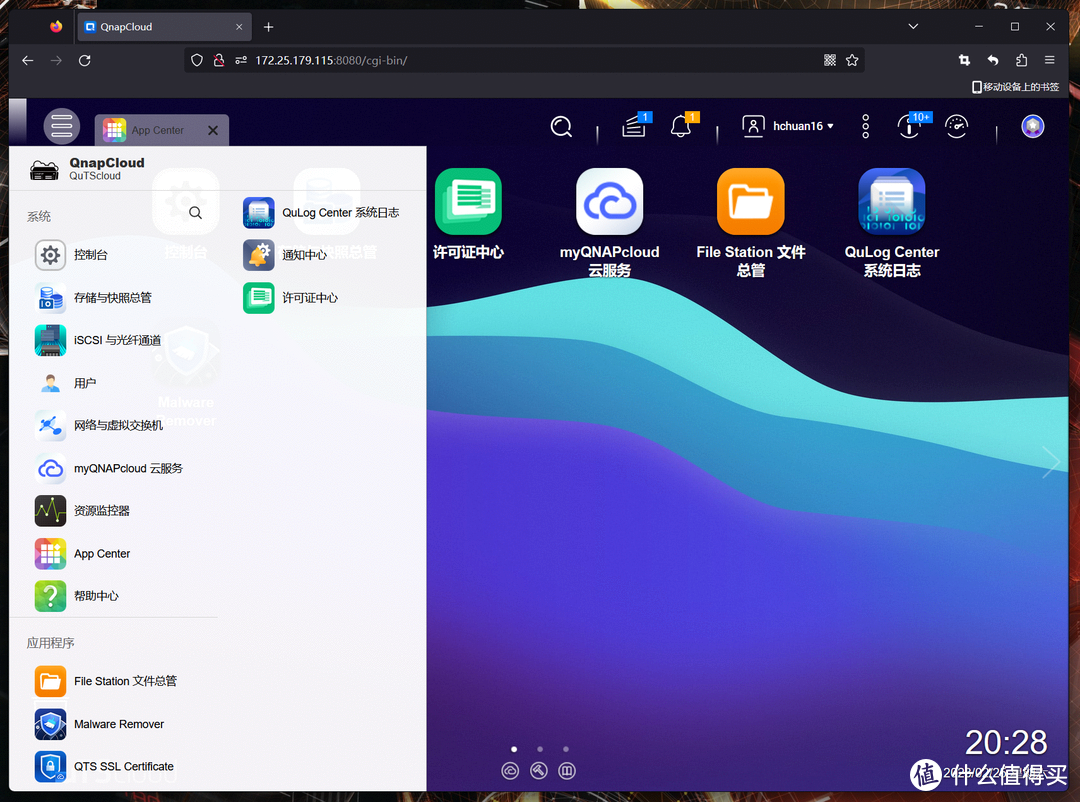The width and height of the screenshot is (1080, 802).
Task: Open the dashboard gauge icon
Action: (x=956, y=126)
